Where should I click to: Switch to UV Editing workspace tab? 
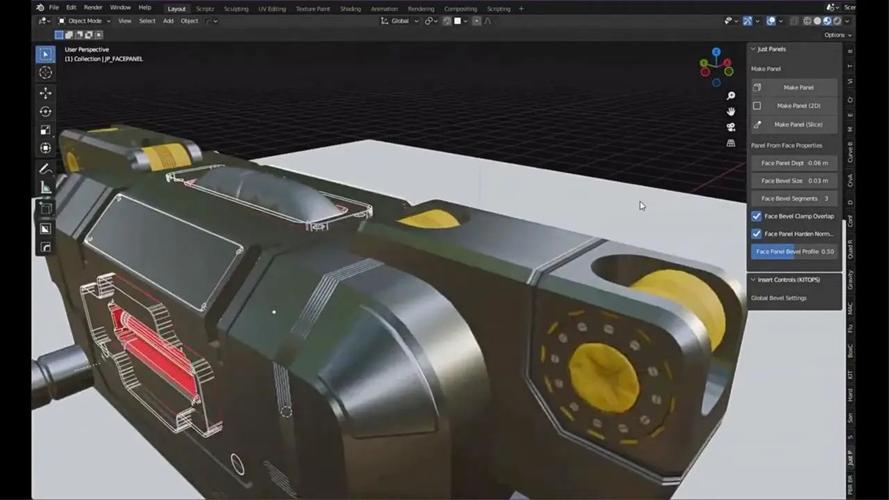(x=272, y=9)
